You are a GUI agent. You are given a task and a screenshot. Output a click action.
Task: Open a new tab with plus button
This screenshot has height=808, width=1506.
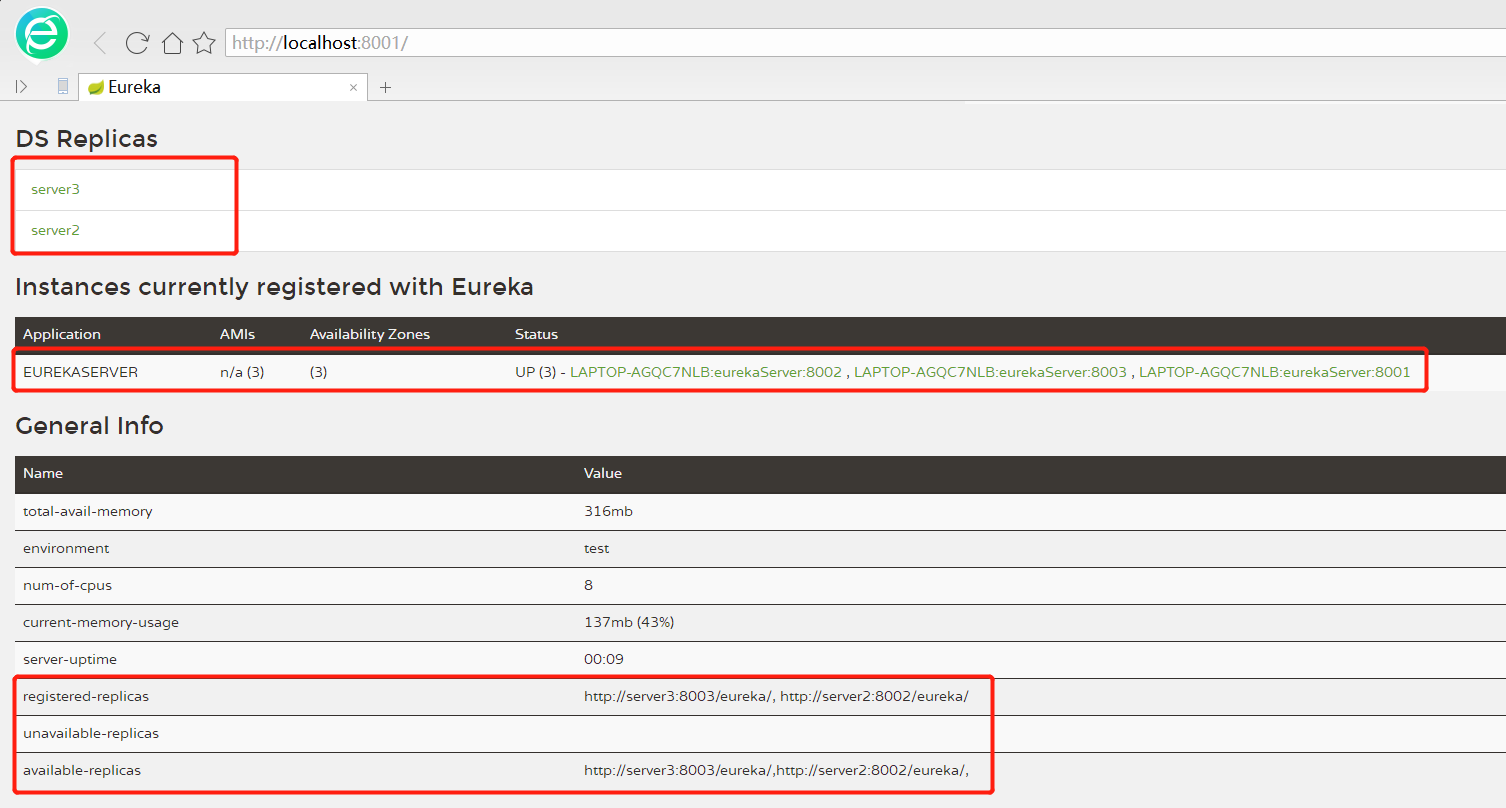pos(385,88)
